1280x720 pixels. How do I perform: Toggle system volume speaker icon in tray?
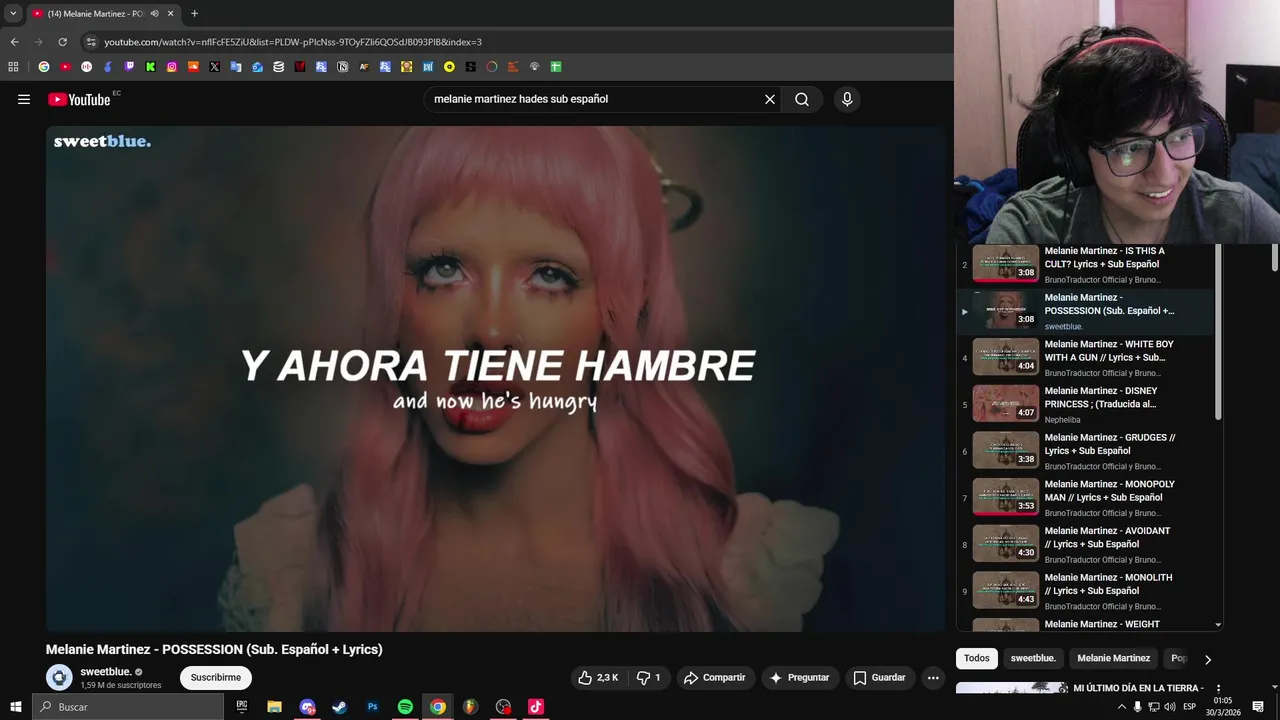tap(1169, 707)
